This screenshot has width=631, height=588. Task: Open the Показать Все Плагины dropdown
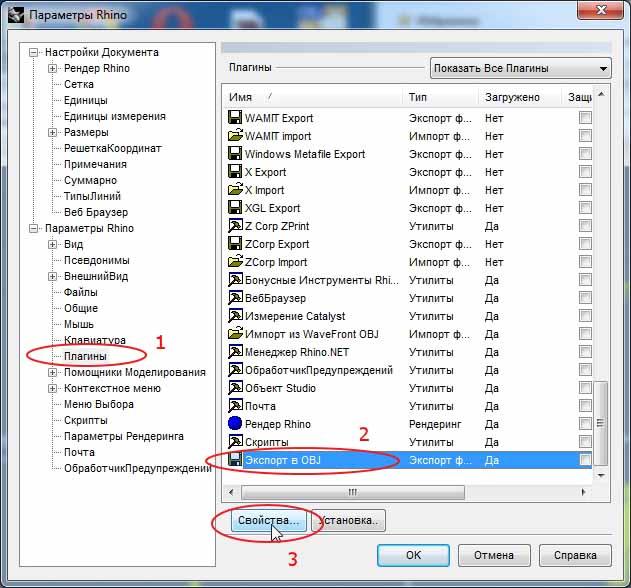520,68
